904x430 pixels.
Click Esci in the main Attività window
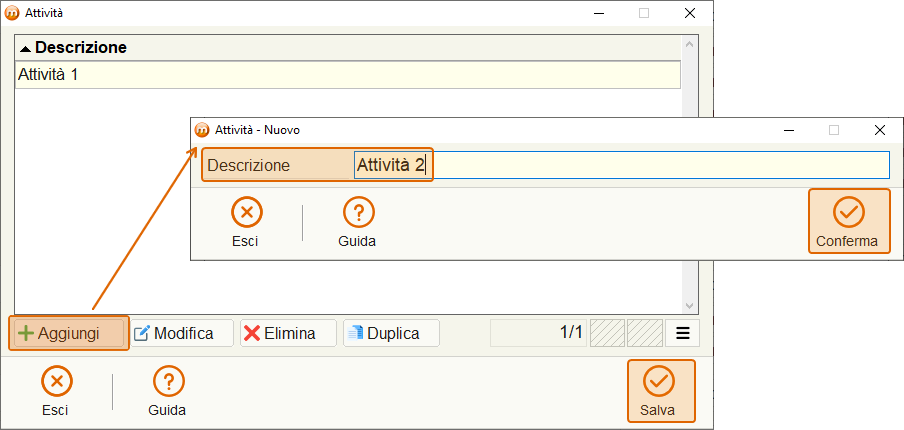pyautogui.click(x=56, y=391)
